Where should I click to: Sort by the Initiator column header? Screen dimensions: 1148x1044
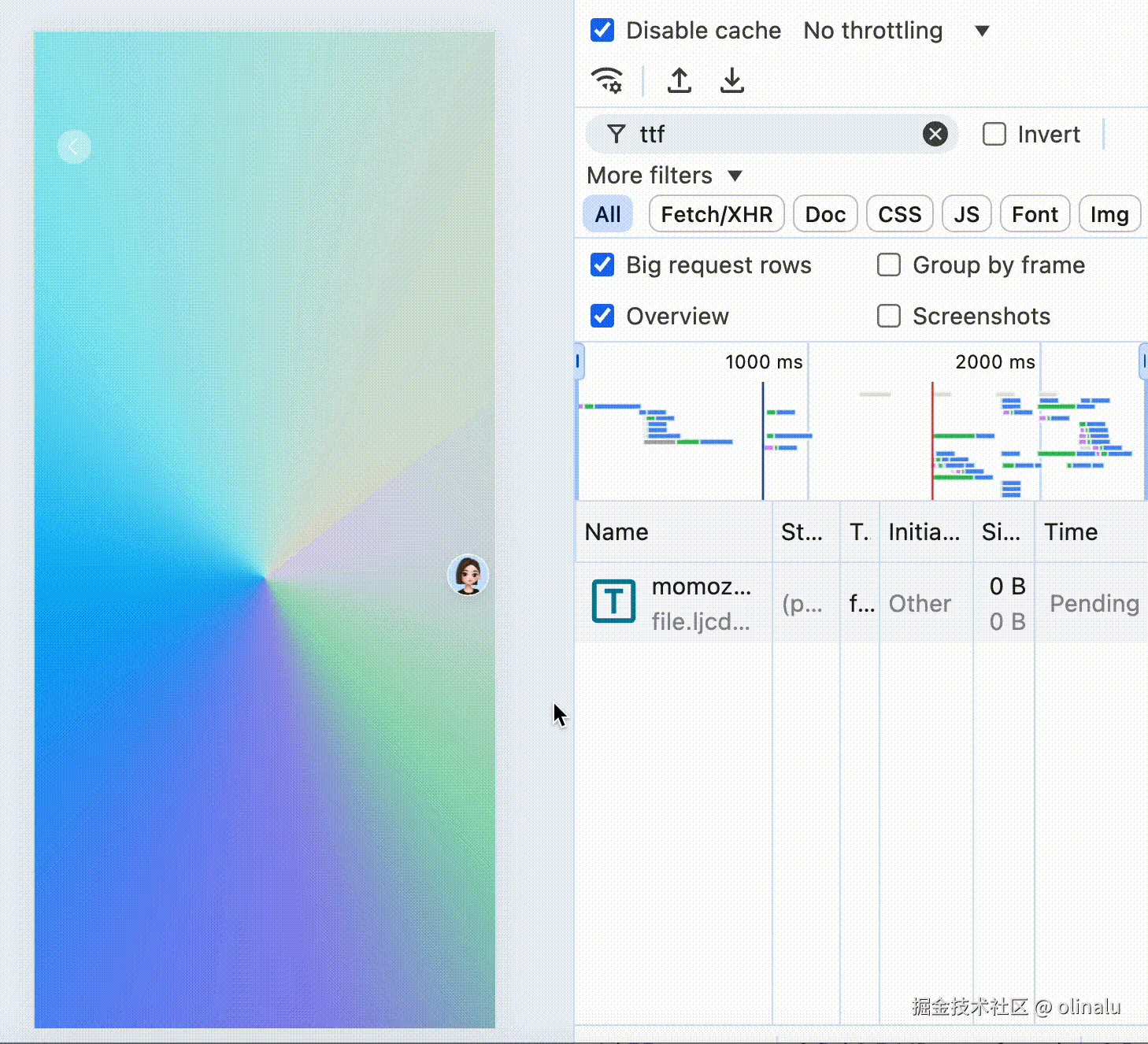926,532
